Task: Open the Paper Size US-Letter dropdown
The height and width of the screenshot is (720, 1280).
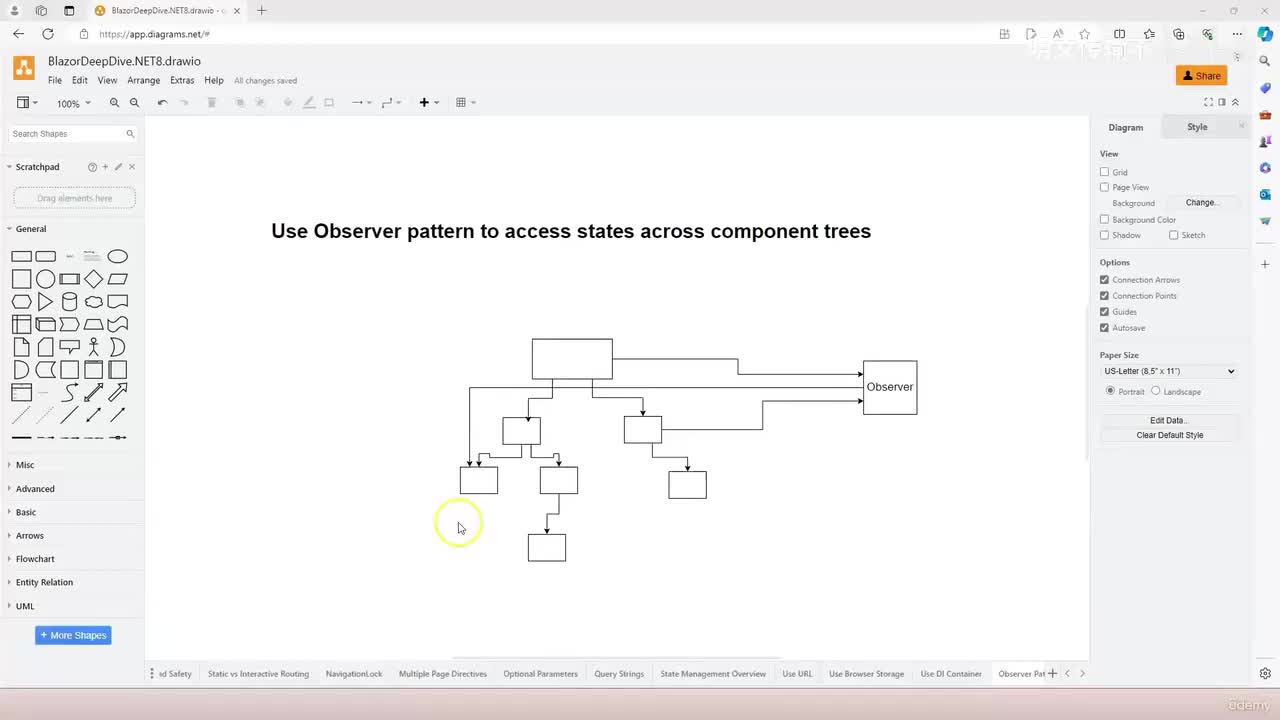Action: pyautogui.click(x=1169, y=371)
